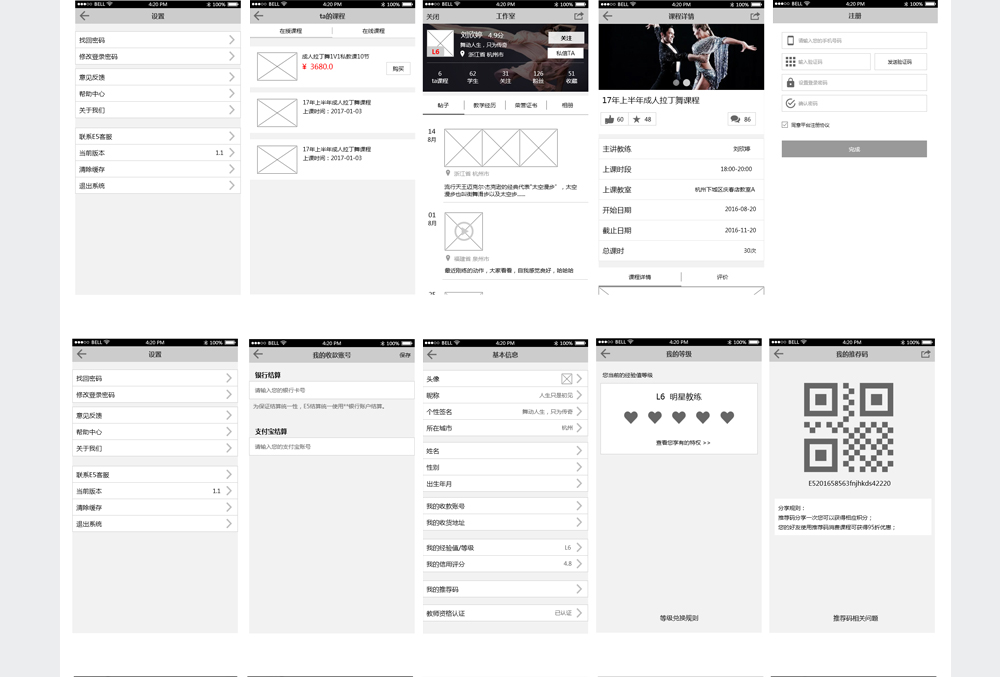1000x677 pixels.
Task: Tap 关闭 on the 工作室 header
Action: tap(432, 17)
